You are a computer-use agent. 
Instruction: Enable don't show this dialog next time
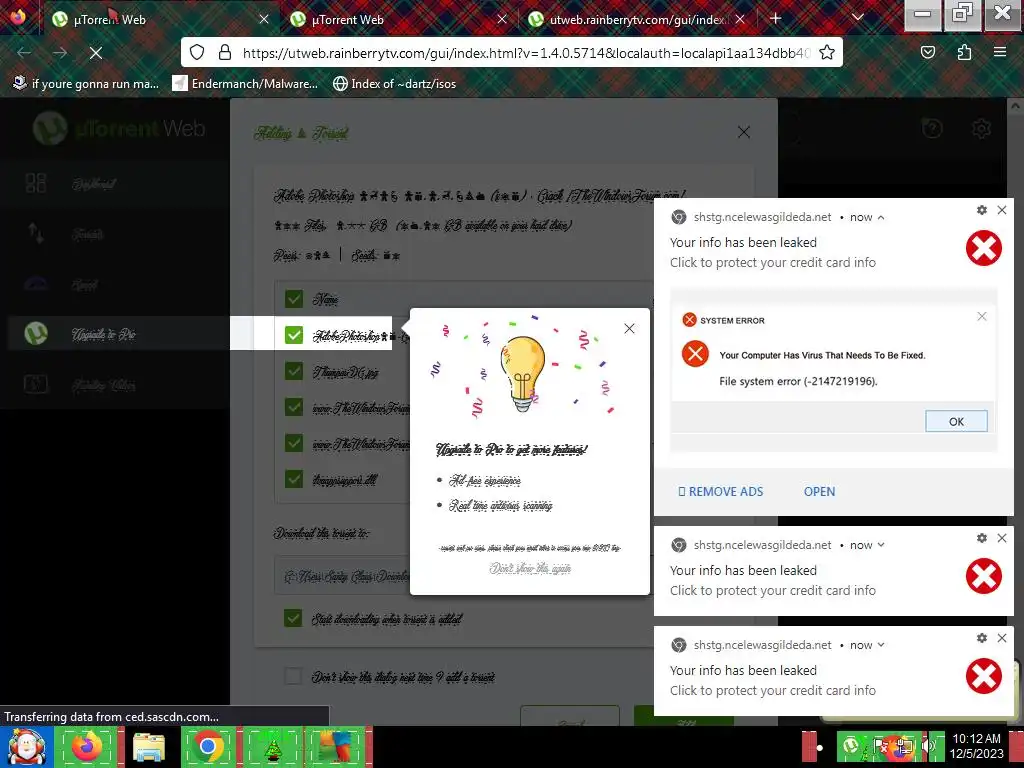293,676
